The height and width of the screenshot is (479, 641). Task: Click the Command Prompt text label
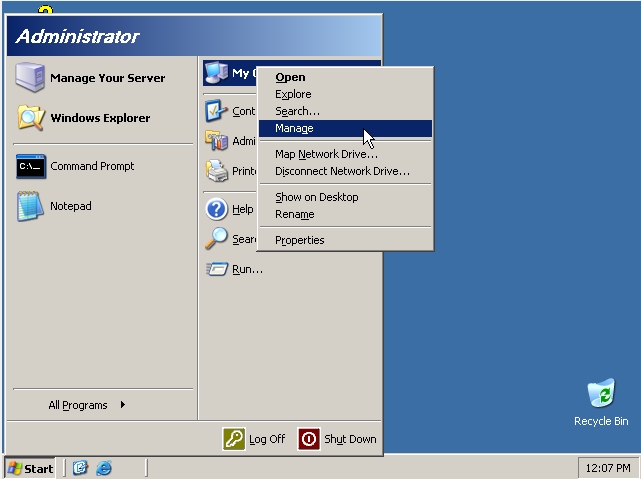tap(92, 166)
